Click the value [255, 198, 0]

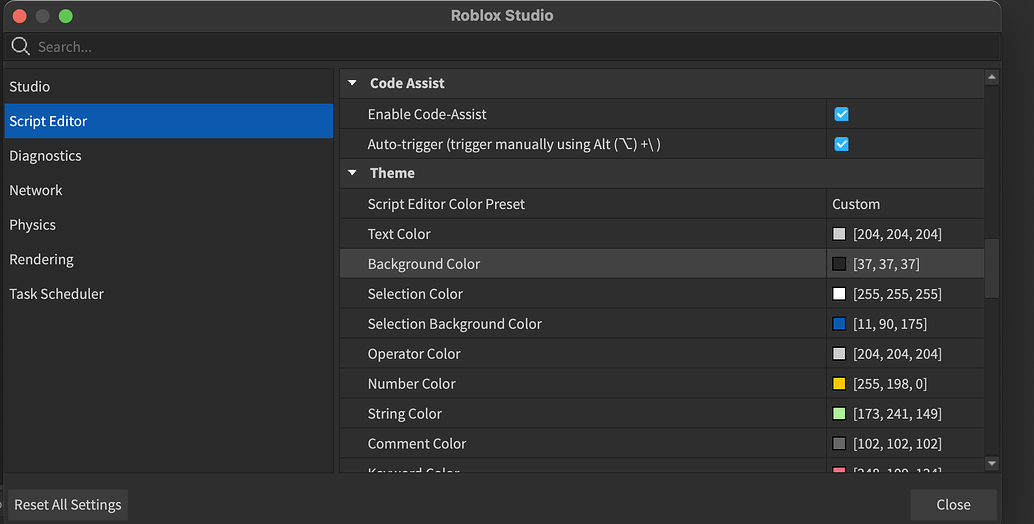tap(890, 384)
